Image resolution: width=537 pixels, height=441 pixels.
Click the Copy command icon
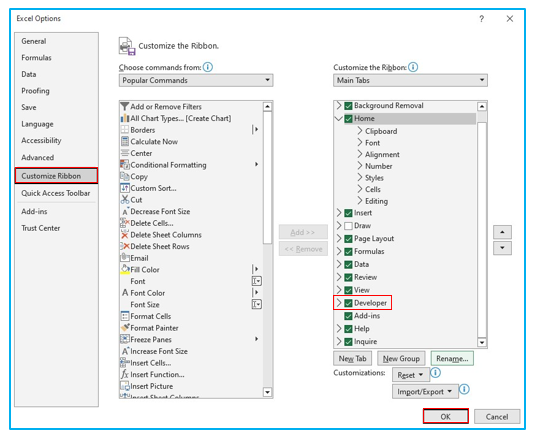pos(125,176)
